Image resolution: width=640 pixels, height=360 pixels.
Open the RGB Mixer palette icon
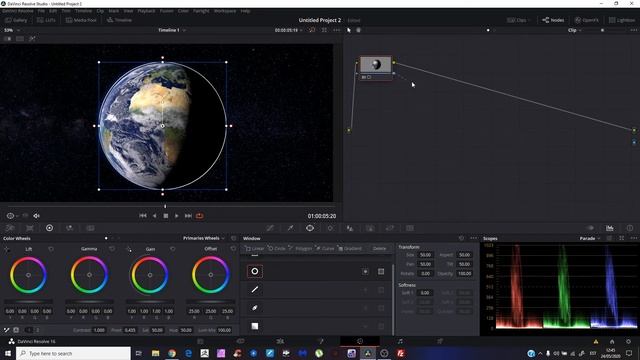(69, 228)
